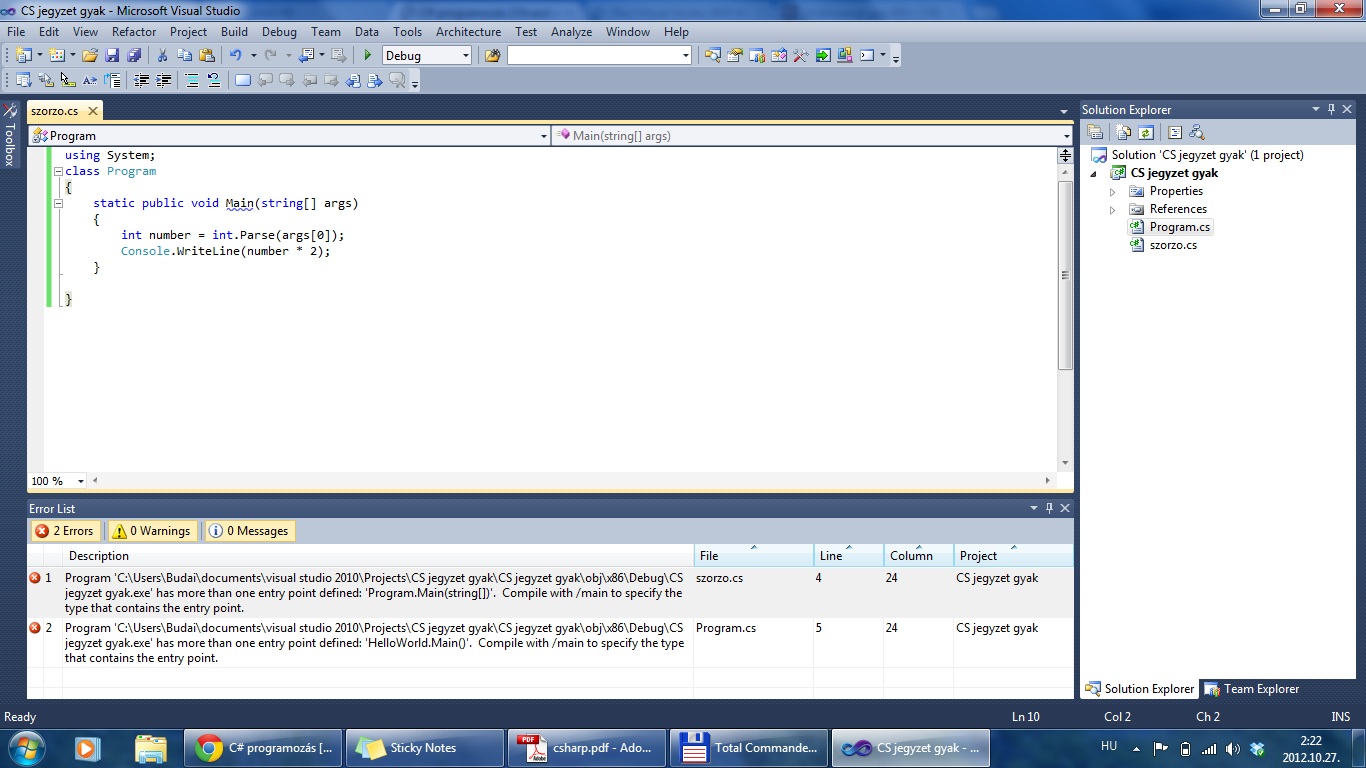The width and height of the screenshot is (1366, 768).
Task: Click the Solution Explorer Refresh icon
Action: 1146,132
